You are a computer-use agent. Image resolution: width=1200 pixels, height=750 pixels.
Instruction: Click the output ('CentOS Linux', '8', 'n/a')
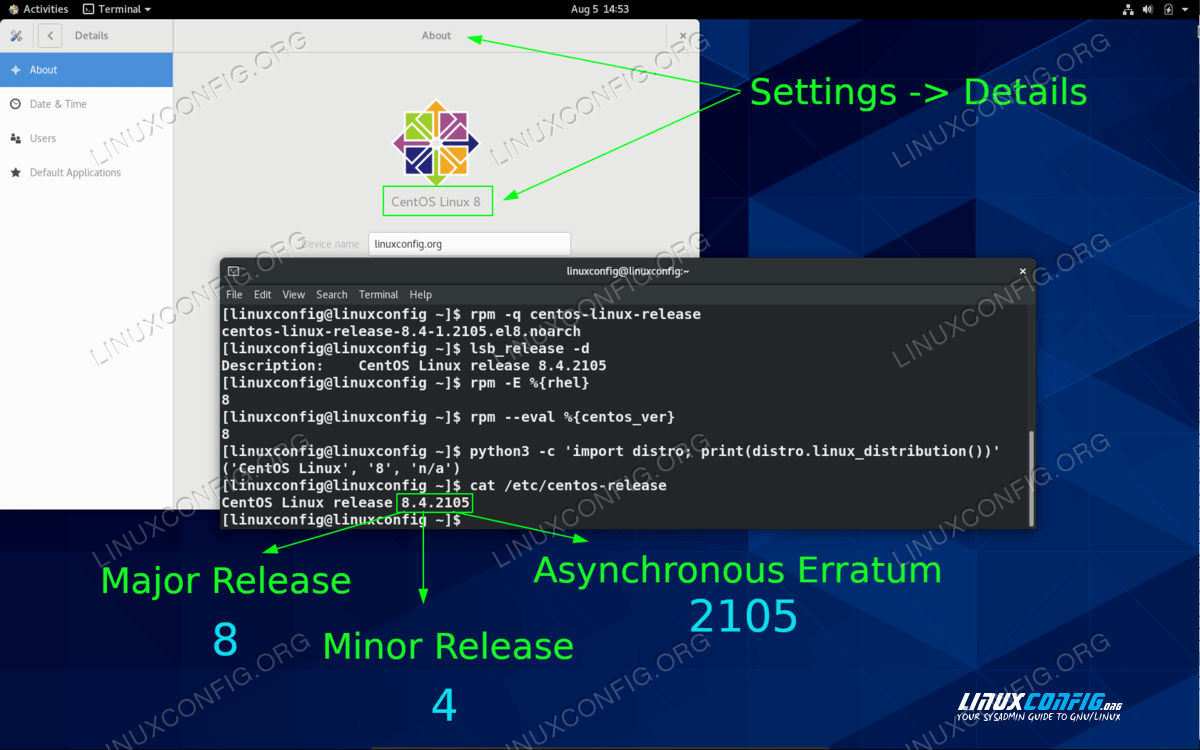point(341,468)
